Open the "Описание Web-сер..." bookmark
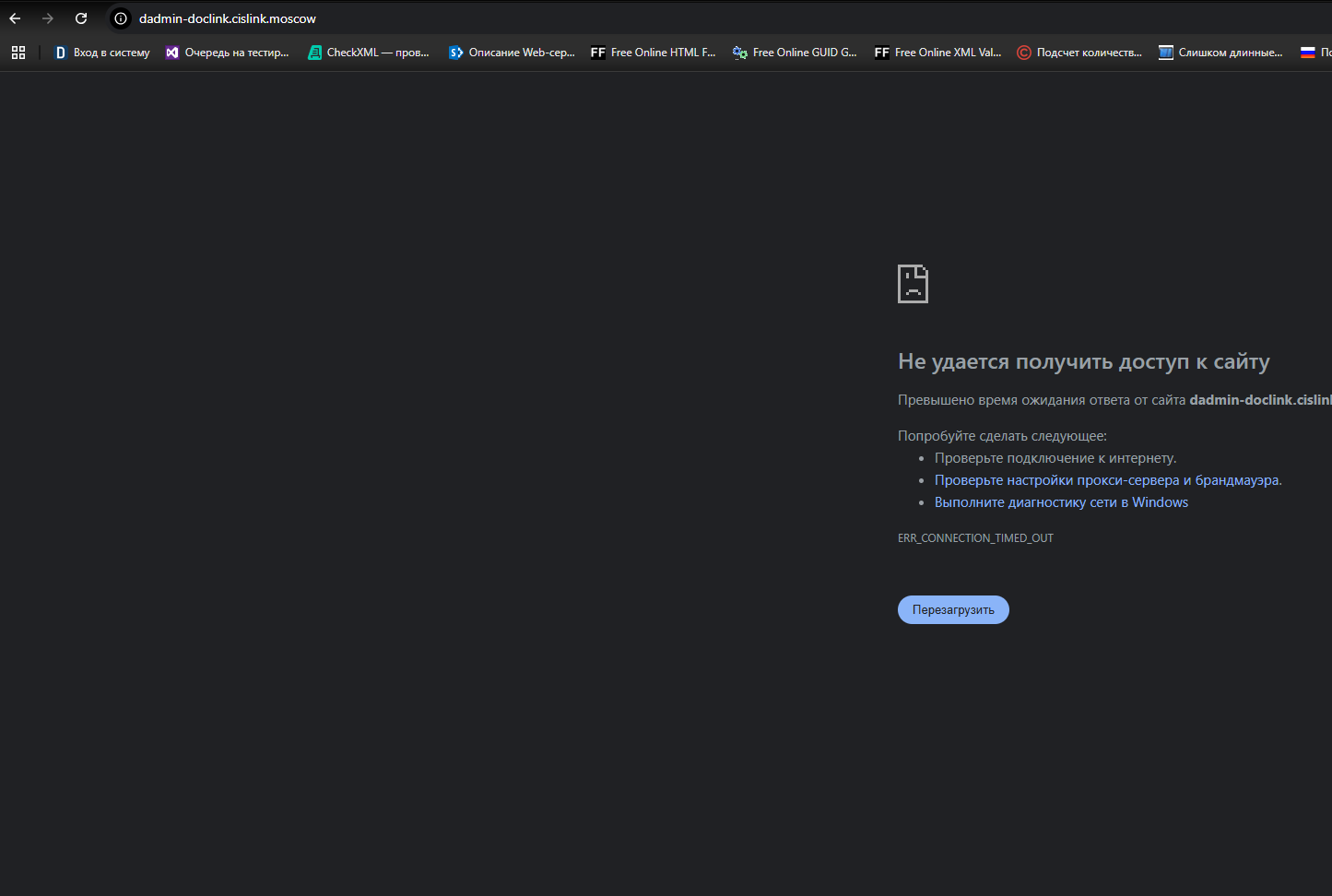 click(x=512, y=53)
